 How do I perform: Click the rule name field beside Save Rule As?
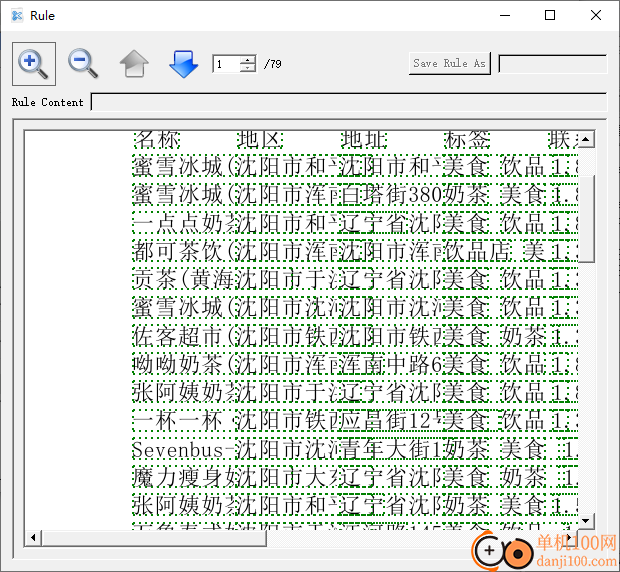[x=552, y=64]
